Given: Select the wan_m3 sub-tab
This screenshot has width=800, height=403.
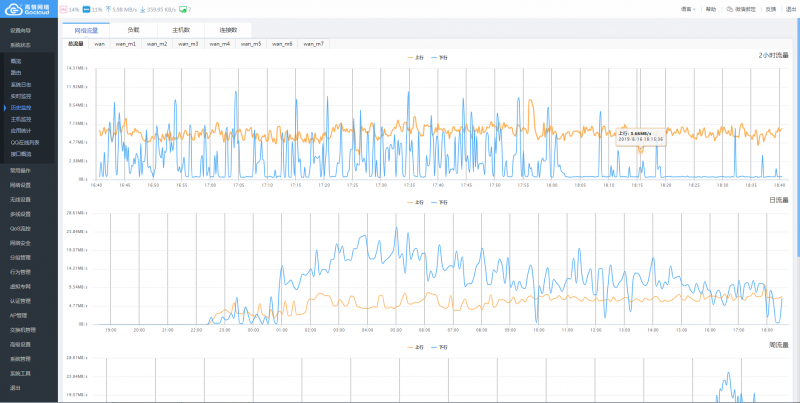Looking at the screenshot, I should pos(188,44).
